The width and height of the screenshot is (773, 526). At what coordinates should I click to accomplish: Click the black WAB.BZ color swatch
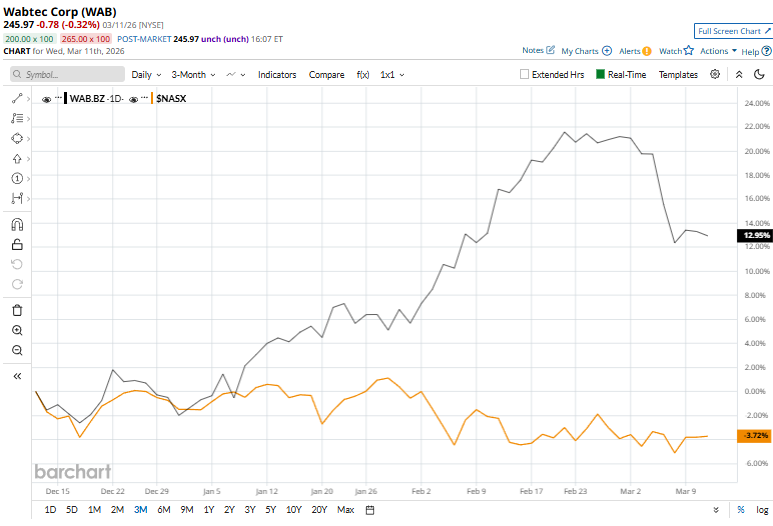tap(66, 99)
